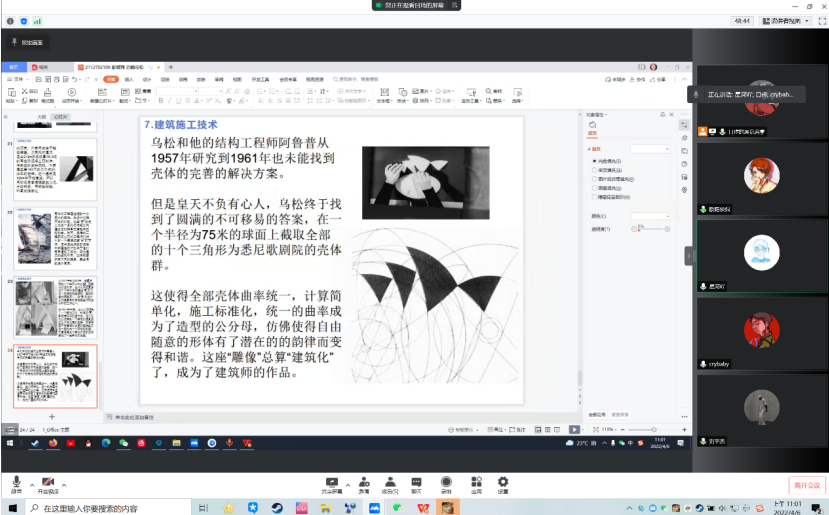This screenshot has height=515, width=829.
Task: Open Windows Start button
Action: pos(13,508)
